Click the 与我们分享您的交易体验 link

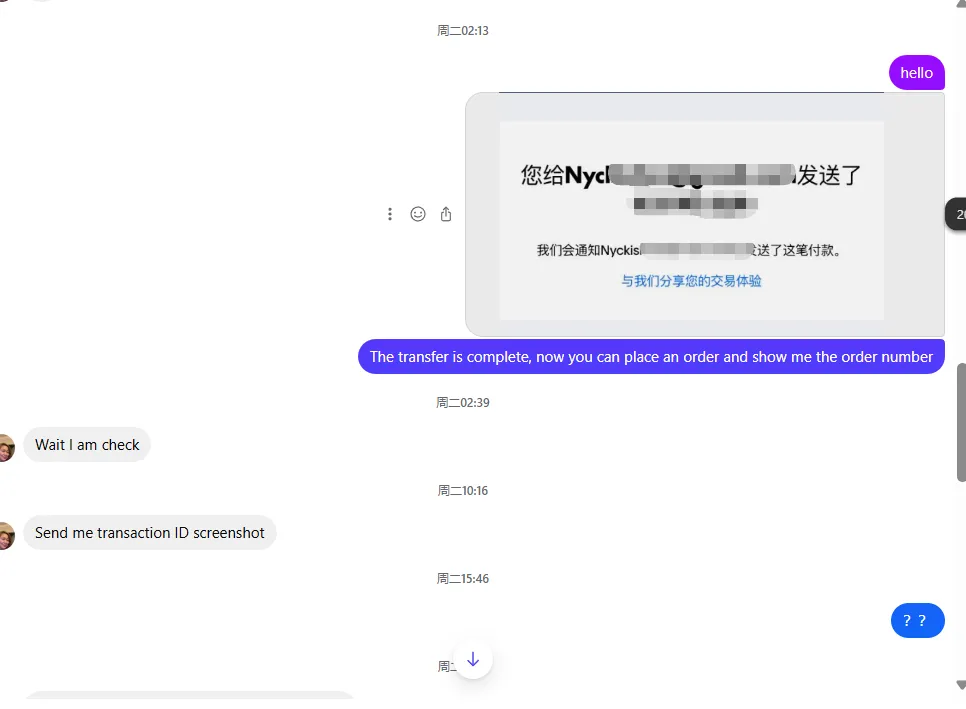click(691, 281)
